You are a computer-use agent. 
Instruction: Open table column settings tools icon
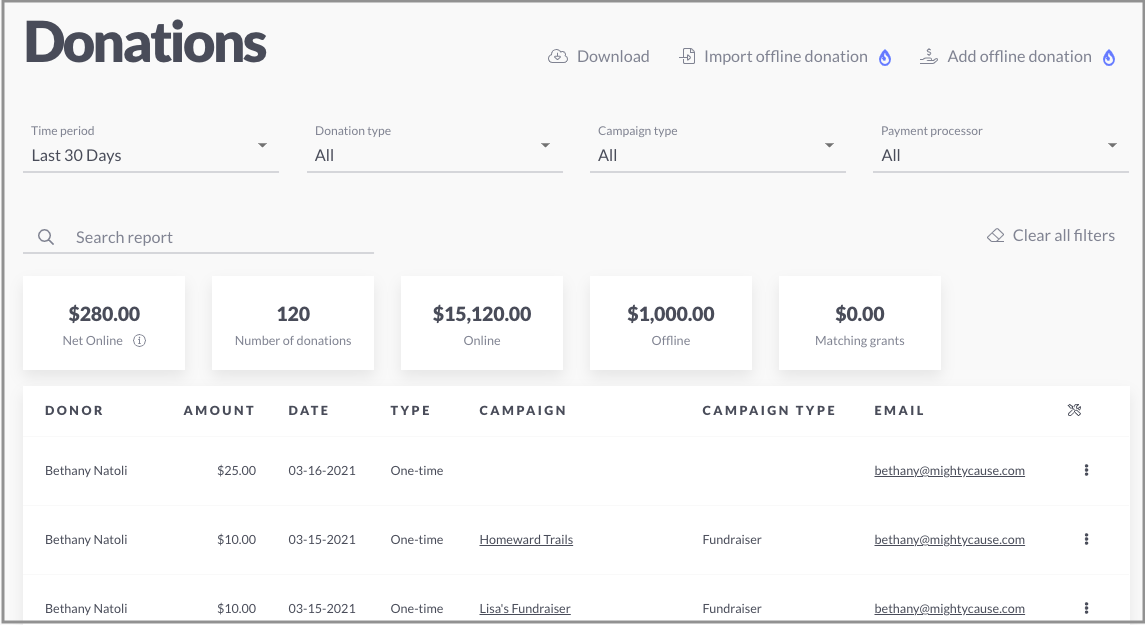[x=1074, y=410]
